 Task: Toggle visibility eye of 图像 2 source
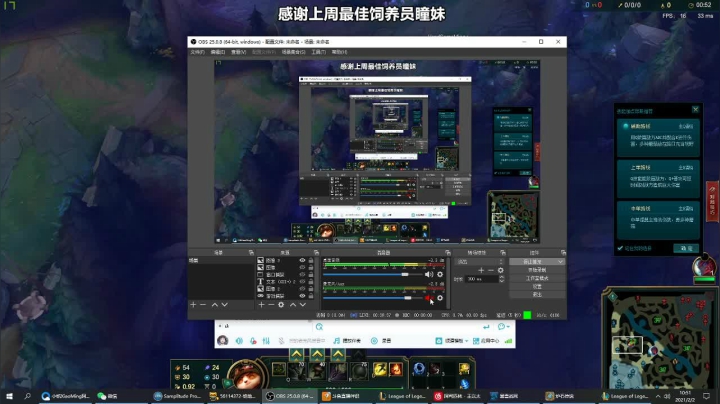click(x=302, y=289)
